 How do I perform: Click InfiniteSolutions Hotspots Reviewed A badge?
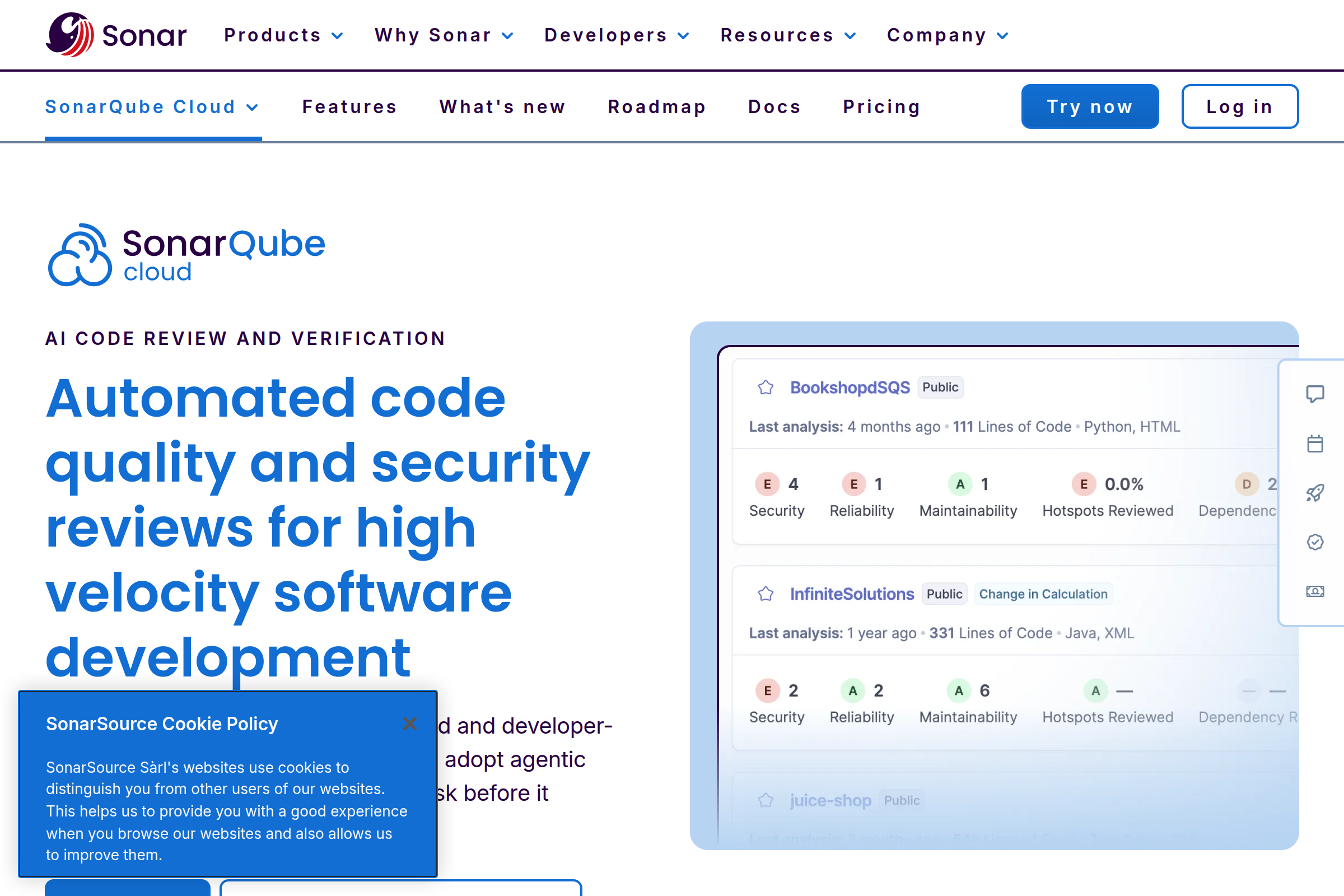point(1095,690)
